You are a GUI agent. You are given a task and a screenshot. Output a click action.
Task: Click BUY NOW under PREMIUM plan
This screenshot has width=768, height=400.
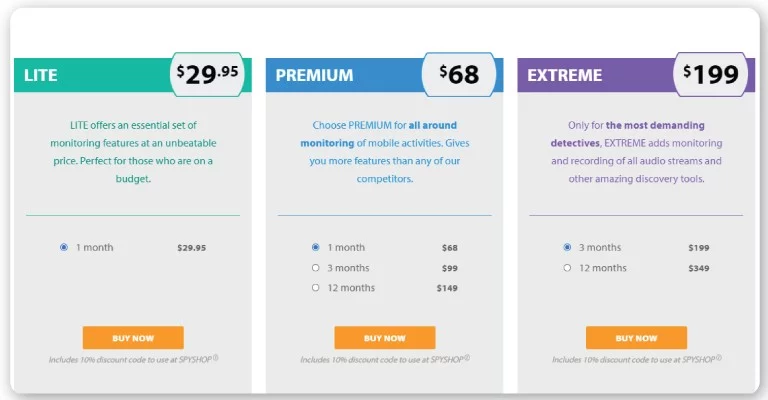tap(385, 338)
